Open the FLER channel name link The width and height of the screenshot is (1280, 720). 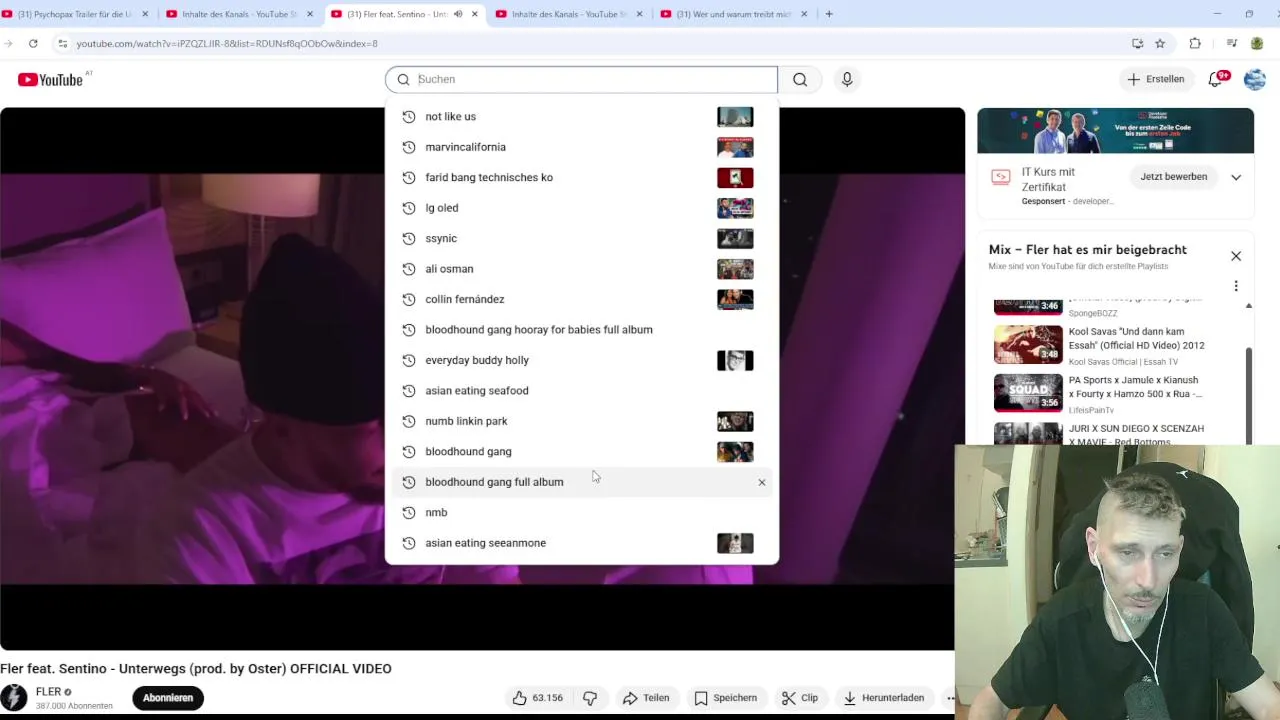tap(49, 692)
